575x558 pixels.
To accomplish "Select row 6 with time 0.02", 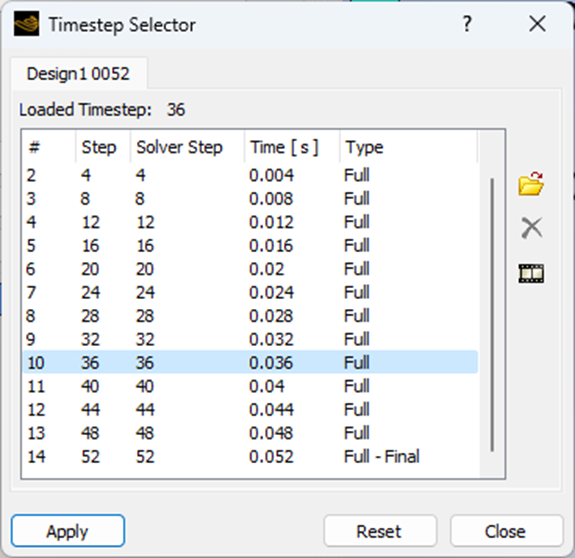I will click(x=250, y=269).
